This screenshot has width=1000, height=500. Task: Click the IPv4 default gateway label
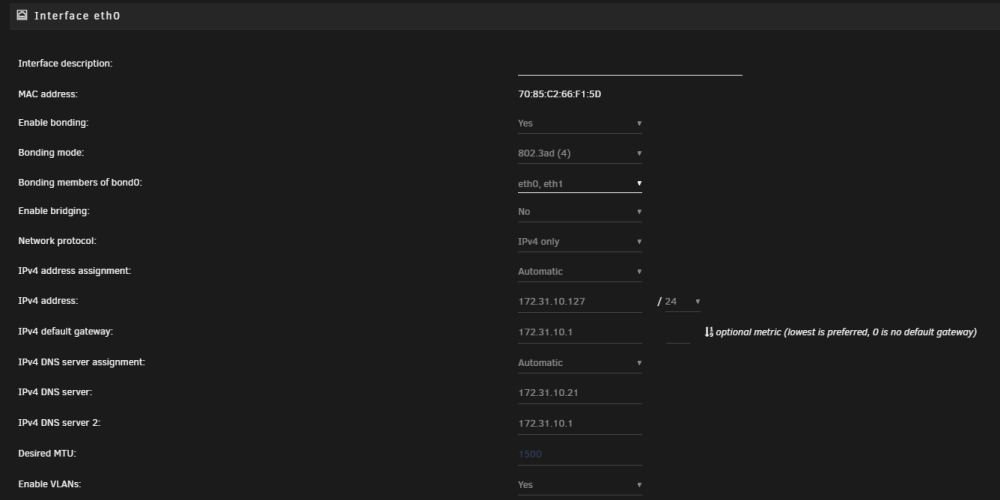pyautogui.click(x=65, y=332)
